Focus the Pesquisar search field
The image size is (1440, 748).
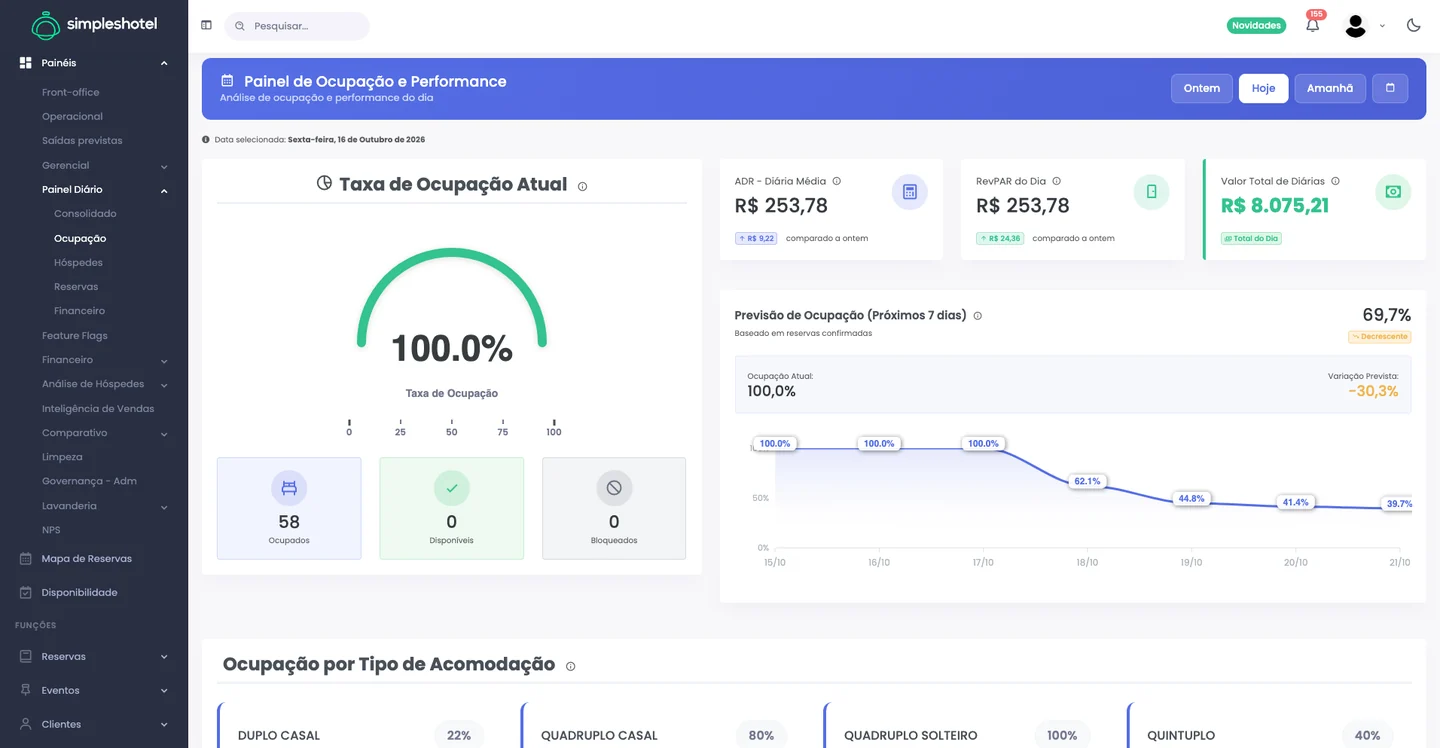coord(297,26)
